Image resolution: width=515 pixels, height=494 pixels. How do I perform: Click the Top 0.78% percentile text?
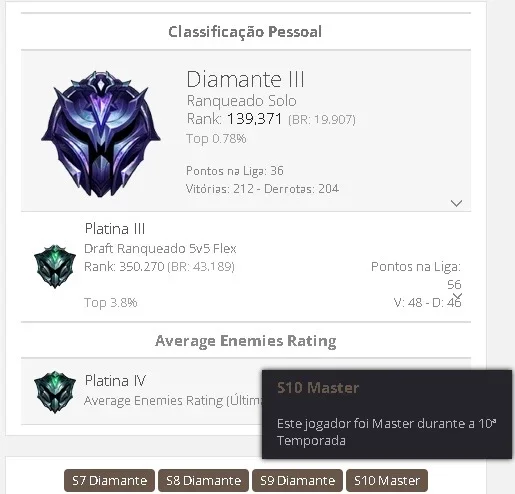pos(216,138)
